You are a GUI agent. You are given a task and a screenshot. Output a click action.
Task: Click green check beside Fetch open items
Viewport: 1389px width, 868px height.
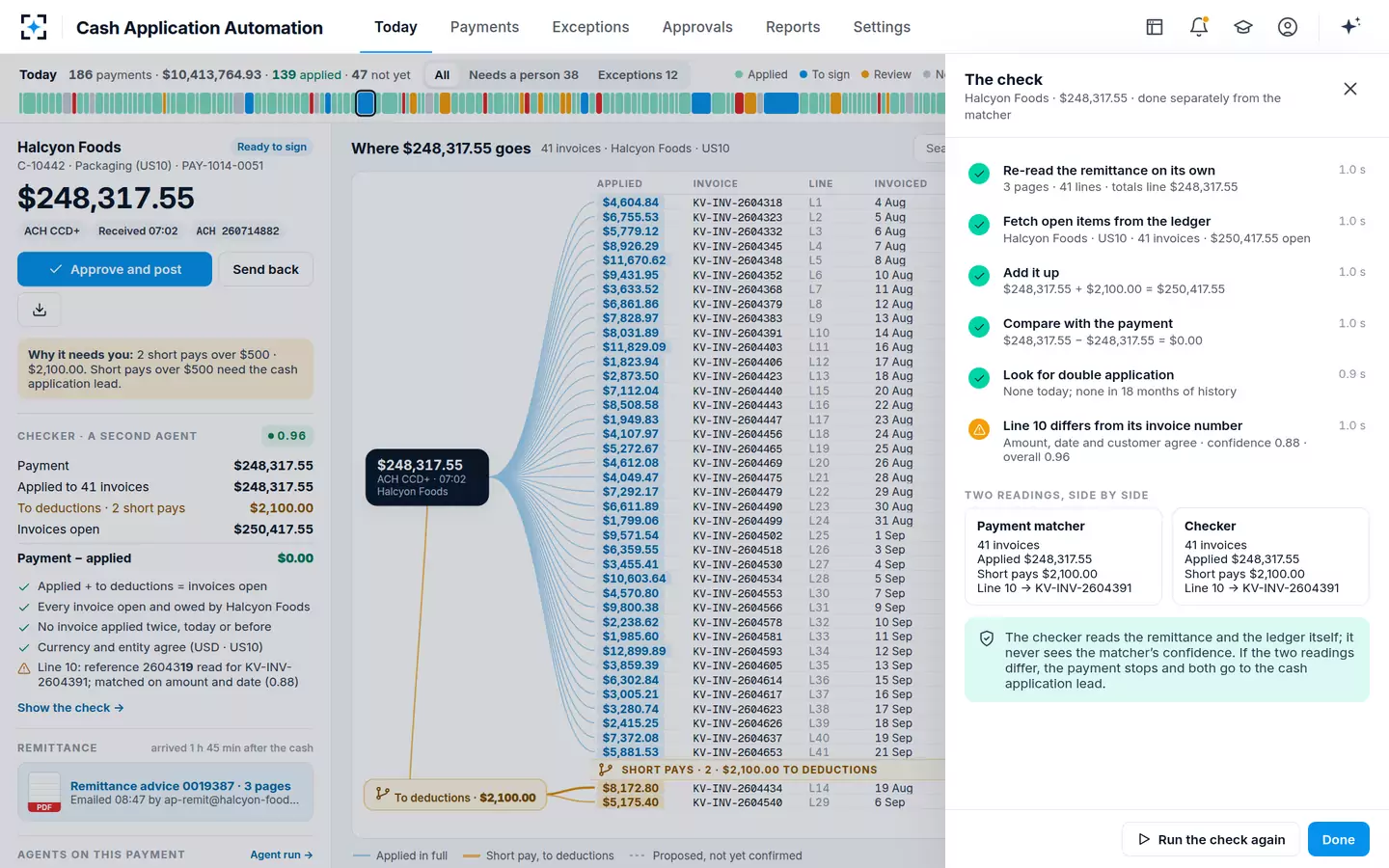(979, 225)
